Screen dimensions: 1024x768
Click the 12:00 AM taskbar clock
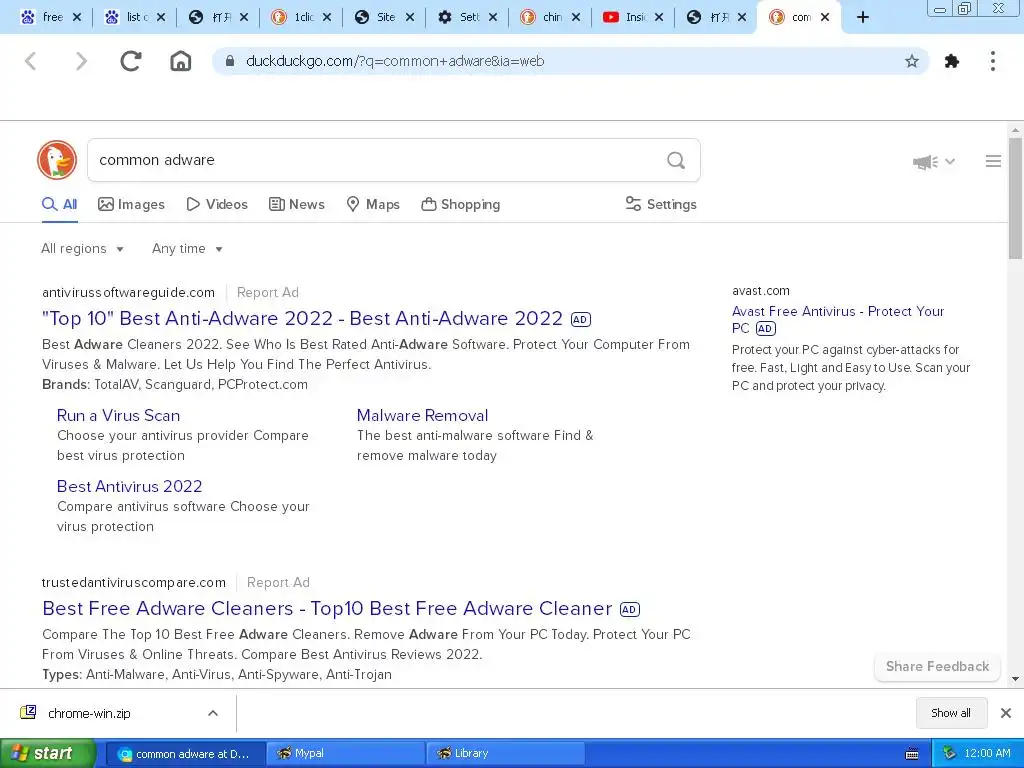coord(987,754)
